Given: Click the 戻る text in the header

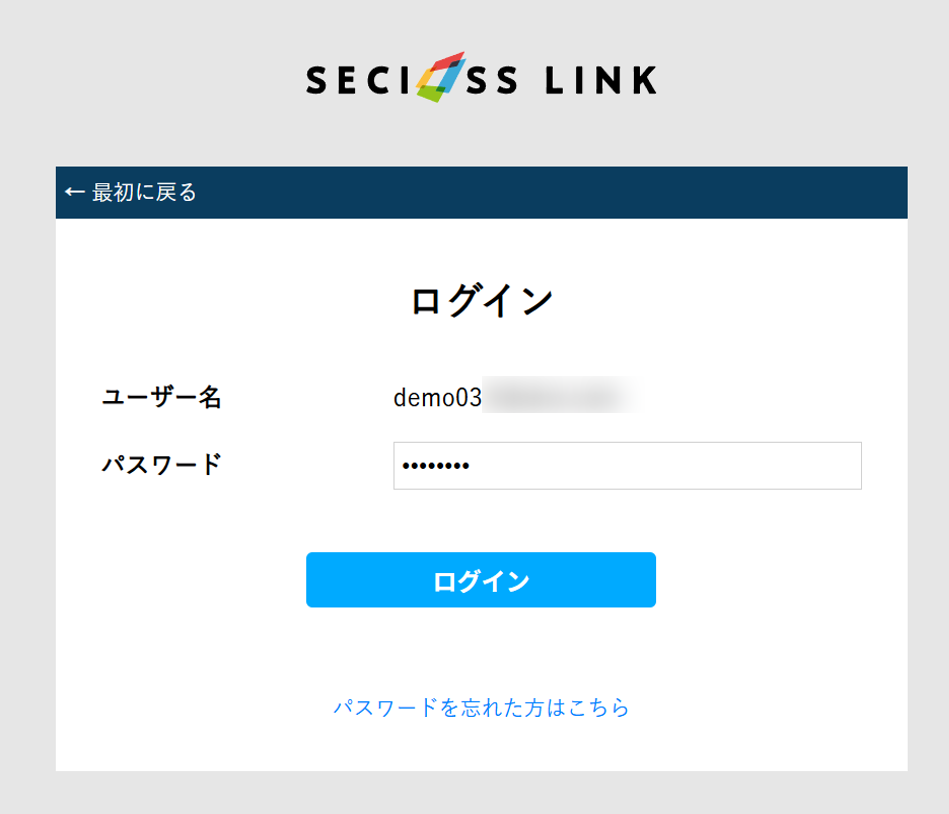Looking at the screenshot, I should pos(176,192).
